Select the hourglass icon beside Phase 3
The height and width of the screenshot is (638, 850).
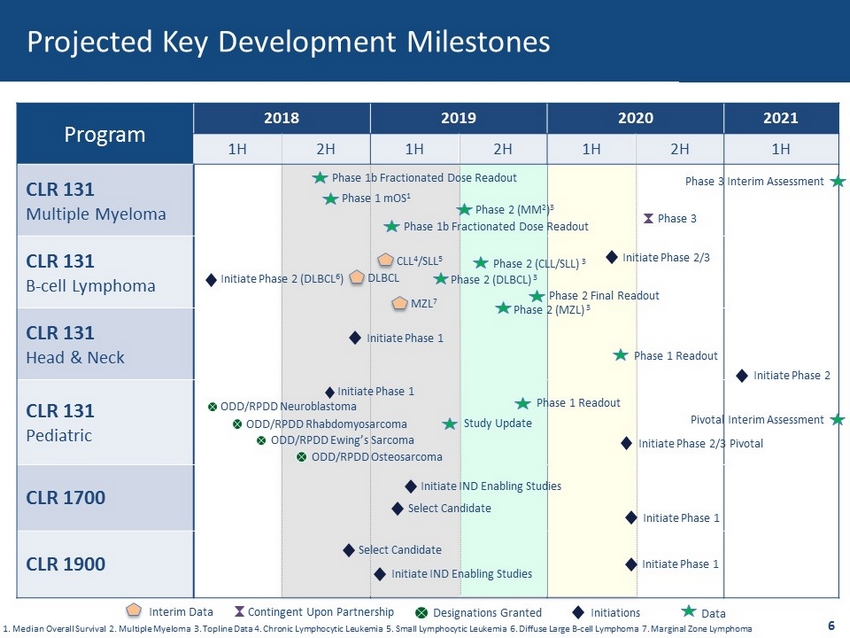[648, 218]
